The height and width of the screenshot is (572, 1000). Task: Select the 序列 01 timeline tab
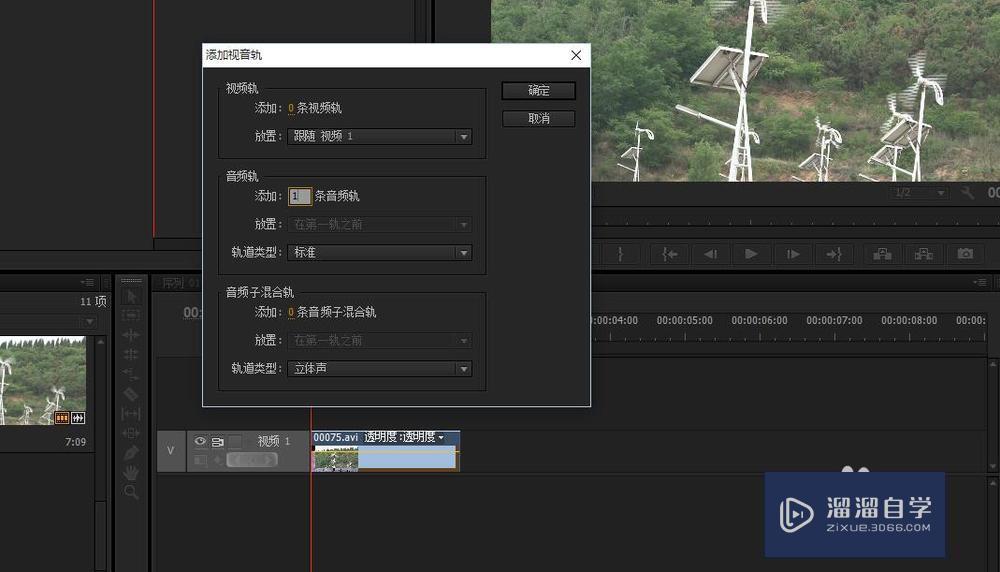tap(180, 282)
